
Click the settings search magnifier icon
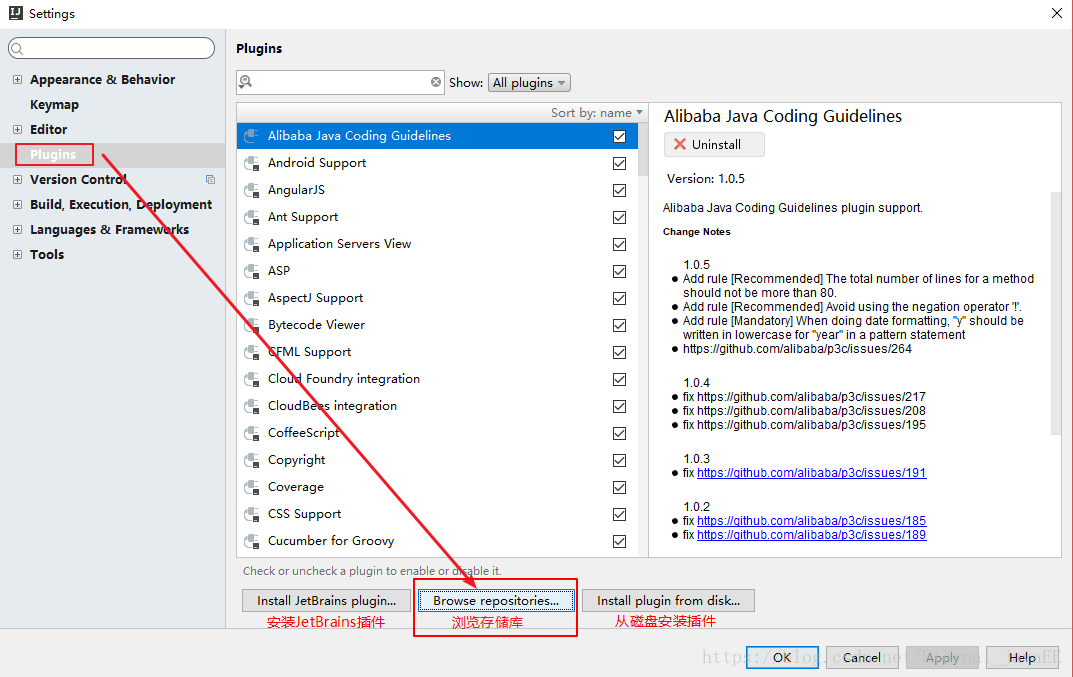(x=18, y=48)
